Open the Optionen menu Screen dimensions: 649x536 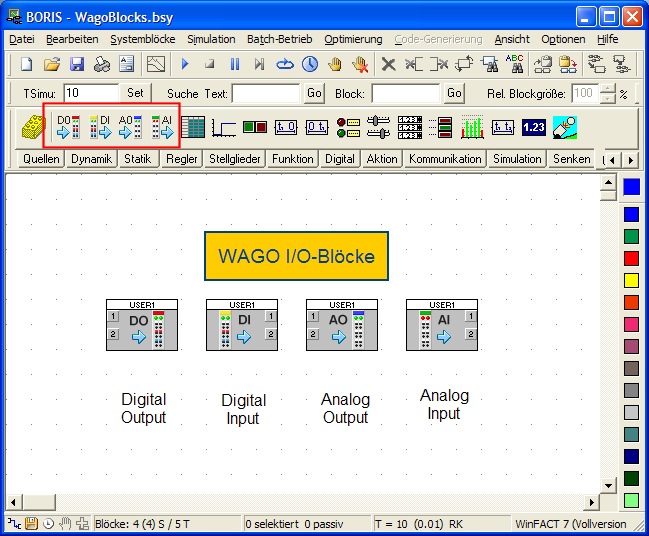pos(563,39)
